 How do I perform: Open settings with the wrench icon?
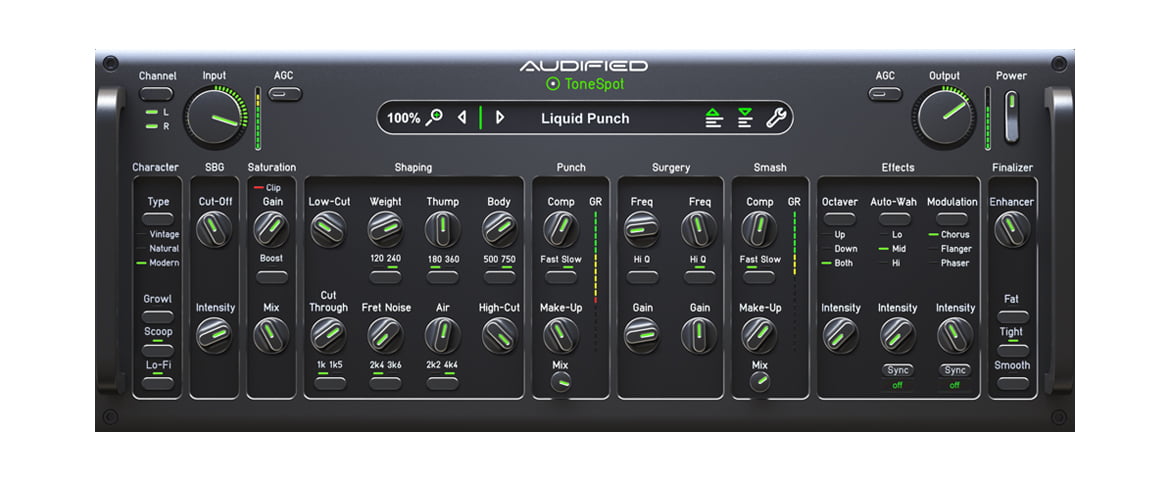(x=776, y=117)
